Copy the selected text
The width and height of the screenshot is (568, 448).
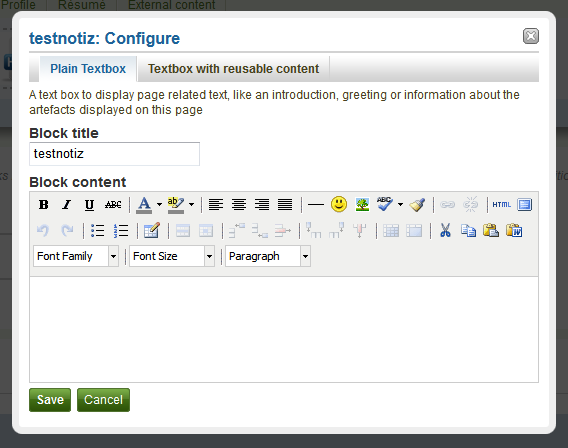468,231
